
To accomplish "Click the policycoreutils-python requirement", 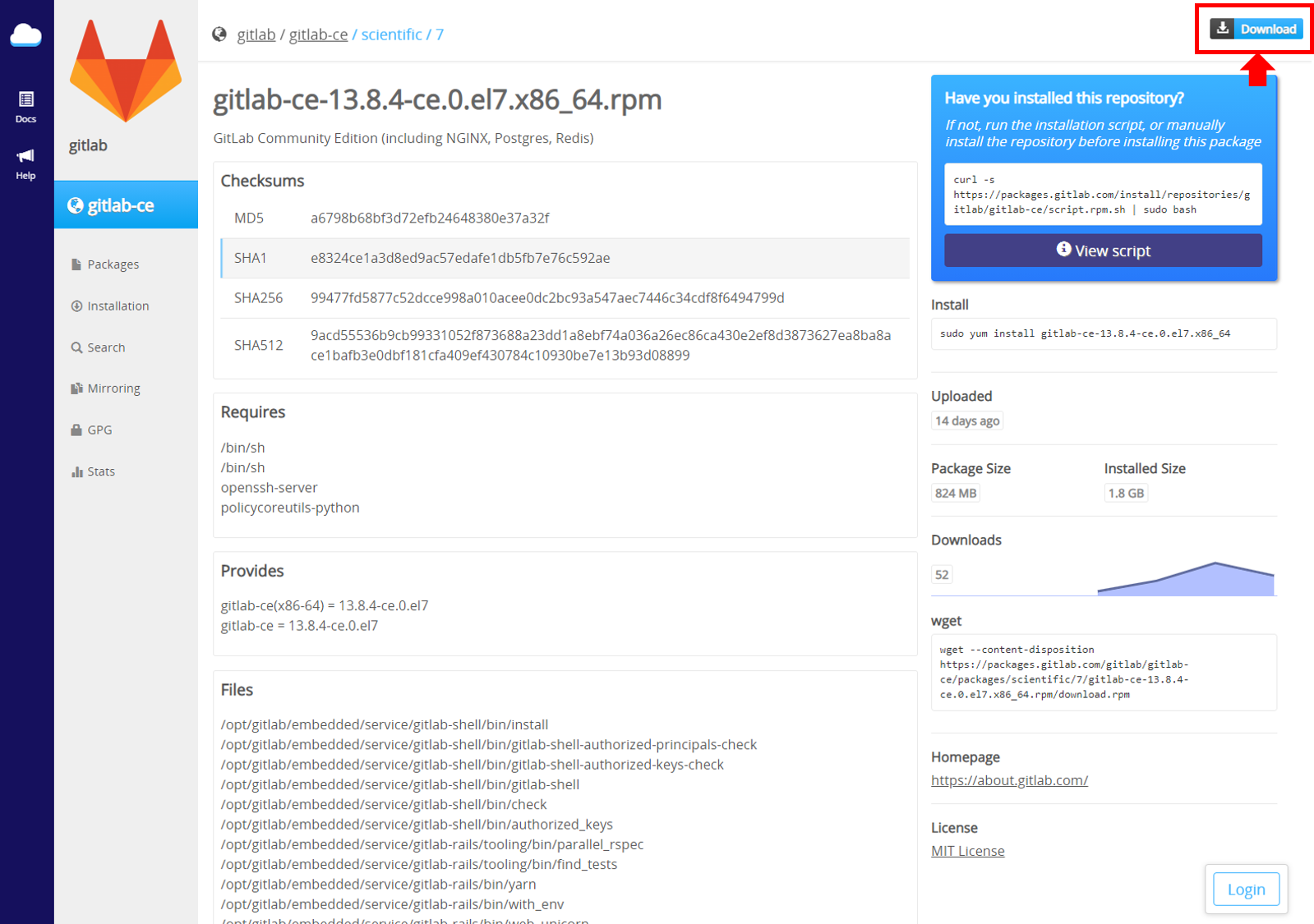I will 290,508.
